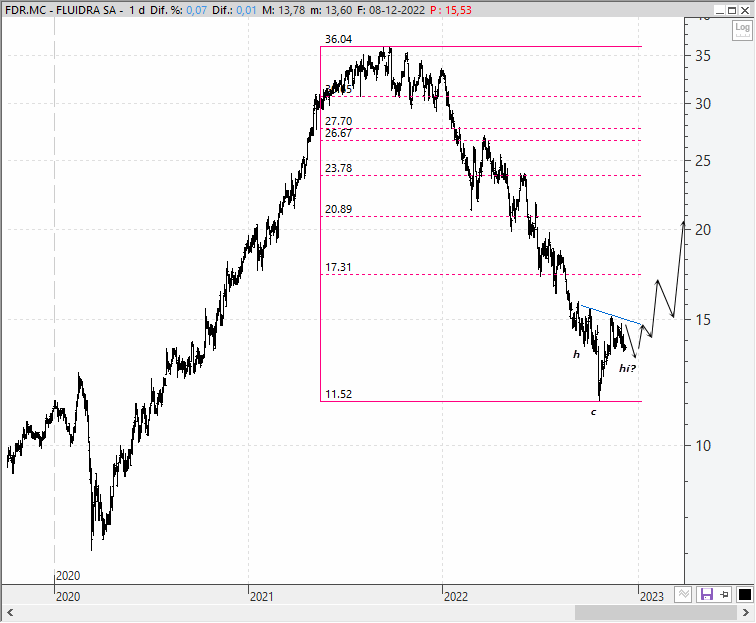The image size is (756, 623).
Task: Click the 30 price axis label
Action: [x=703, y=104]
